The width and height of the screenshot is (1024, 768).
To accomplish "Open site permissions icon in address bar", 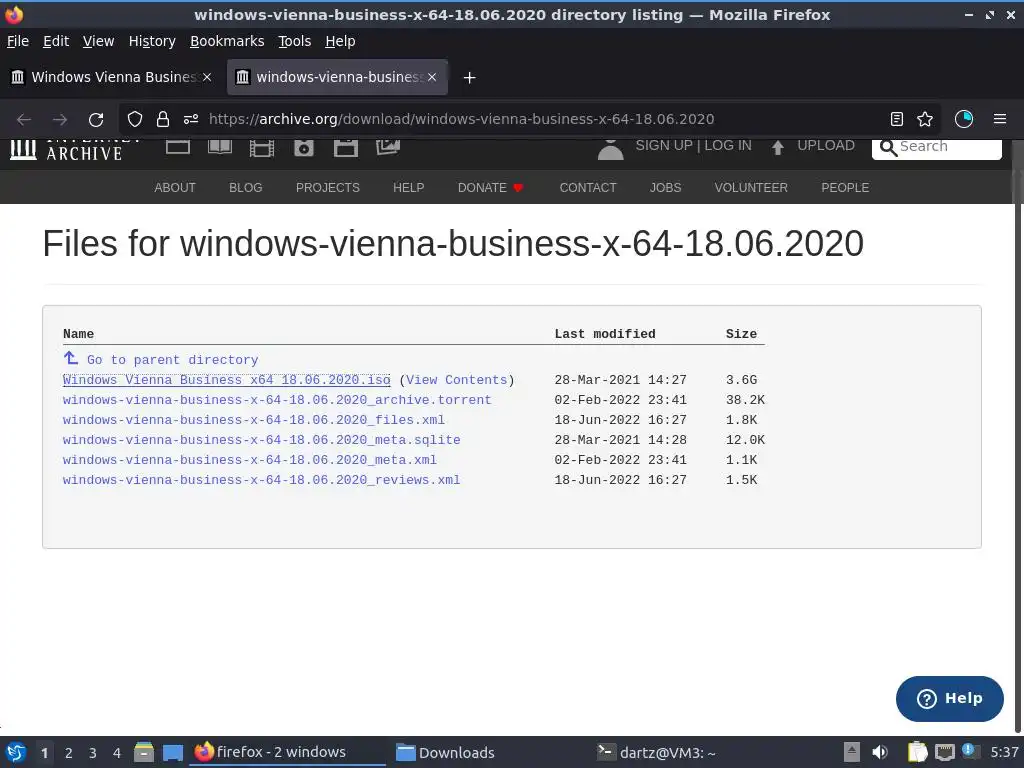I will coord(191,119).
